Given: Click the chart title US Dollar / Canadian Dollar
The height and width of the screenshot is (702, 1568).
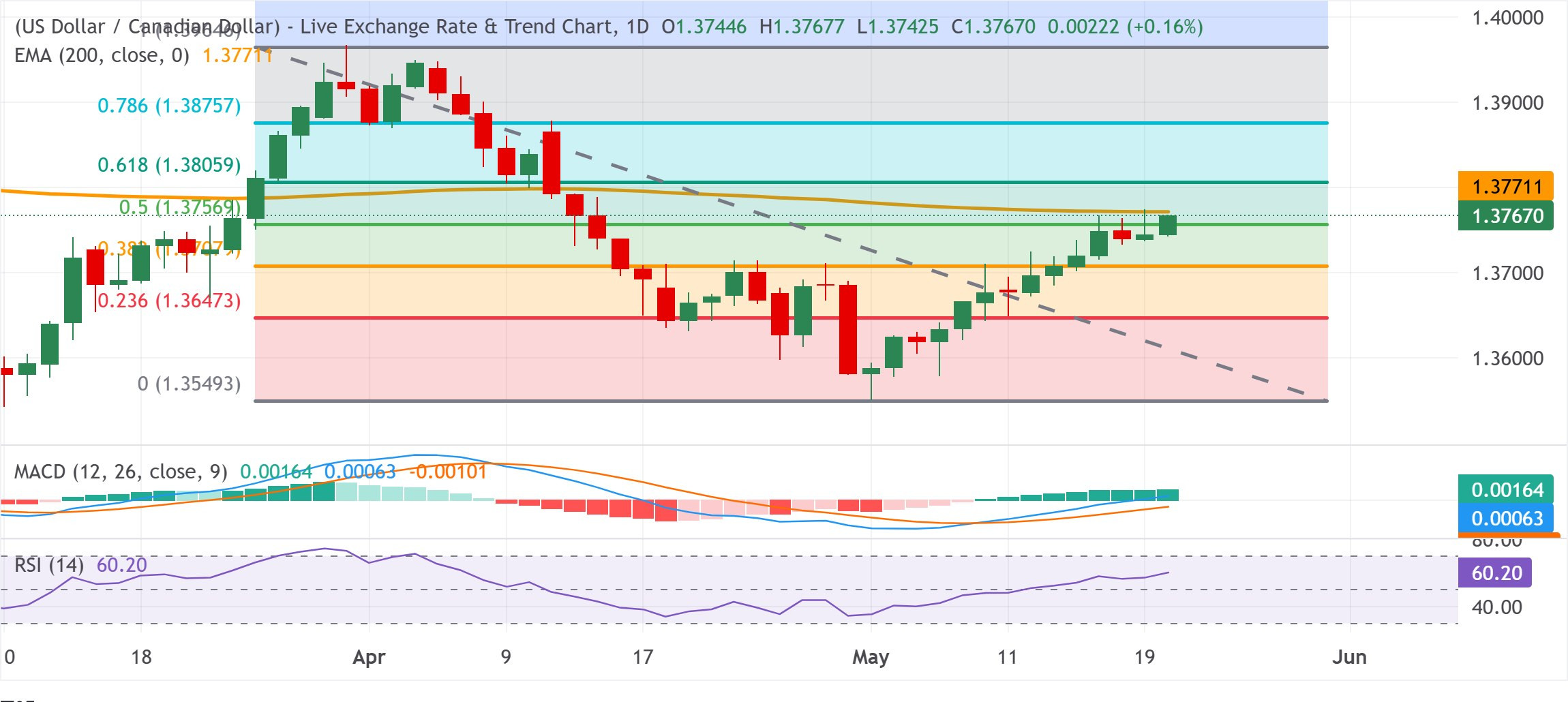Looking at the screenshot, I should coord(148,27).
